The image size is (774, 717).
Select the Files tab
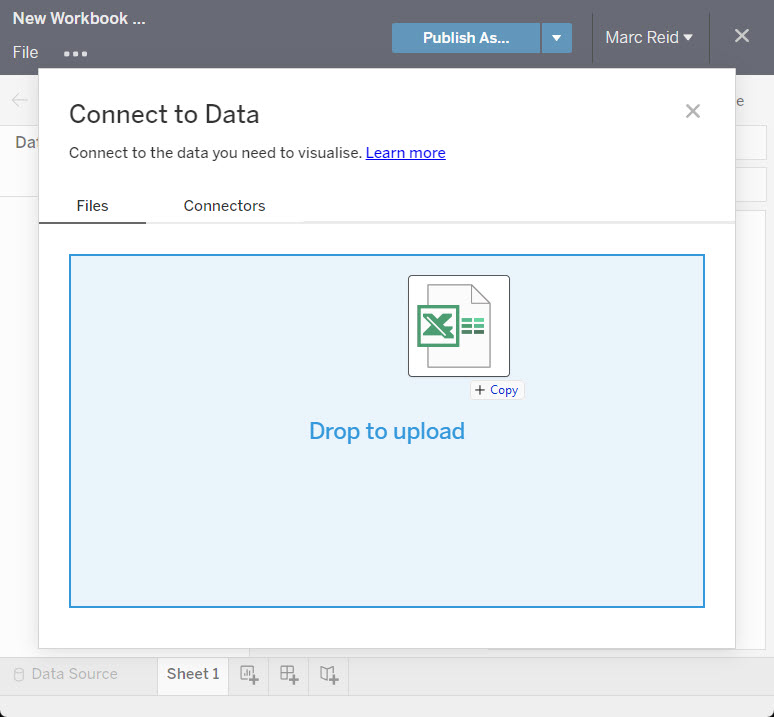92,206
